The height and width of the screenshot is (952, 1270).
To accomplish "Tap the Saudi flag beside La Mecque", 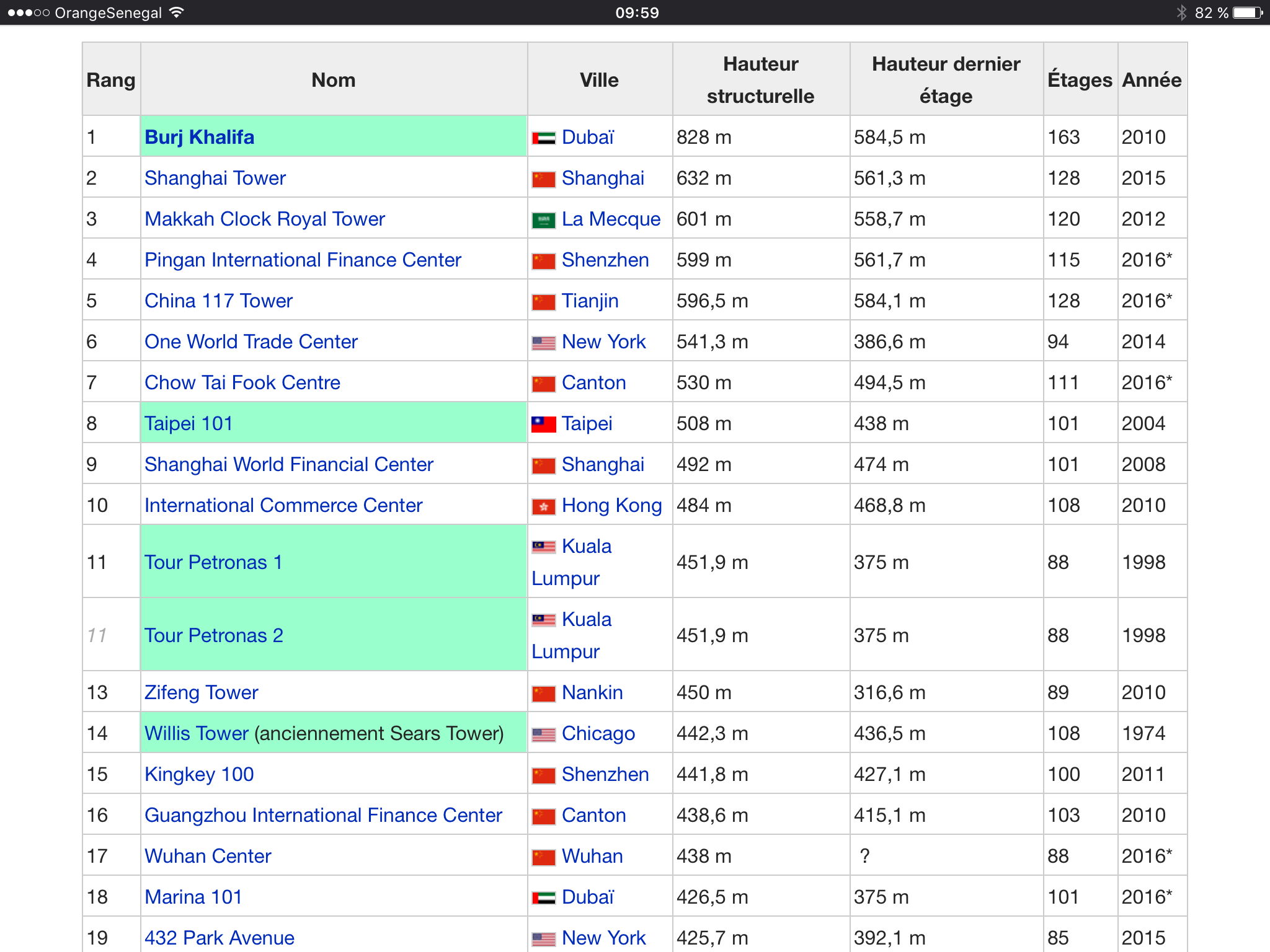I will point(543,220).
